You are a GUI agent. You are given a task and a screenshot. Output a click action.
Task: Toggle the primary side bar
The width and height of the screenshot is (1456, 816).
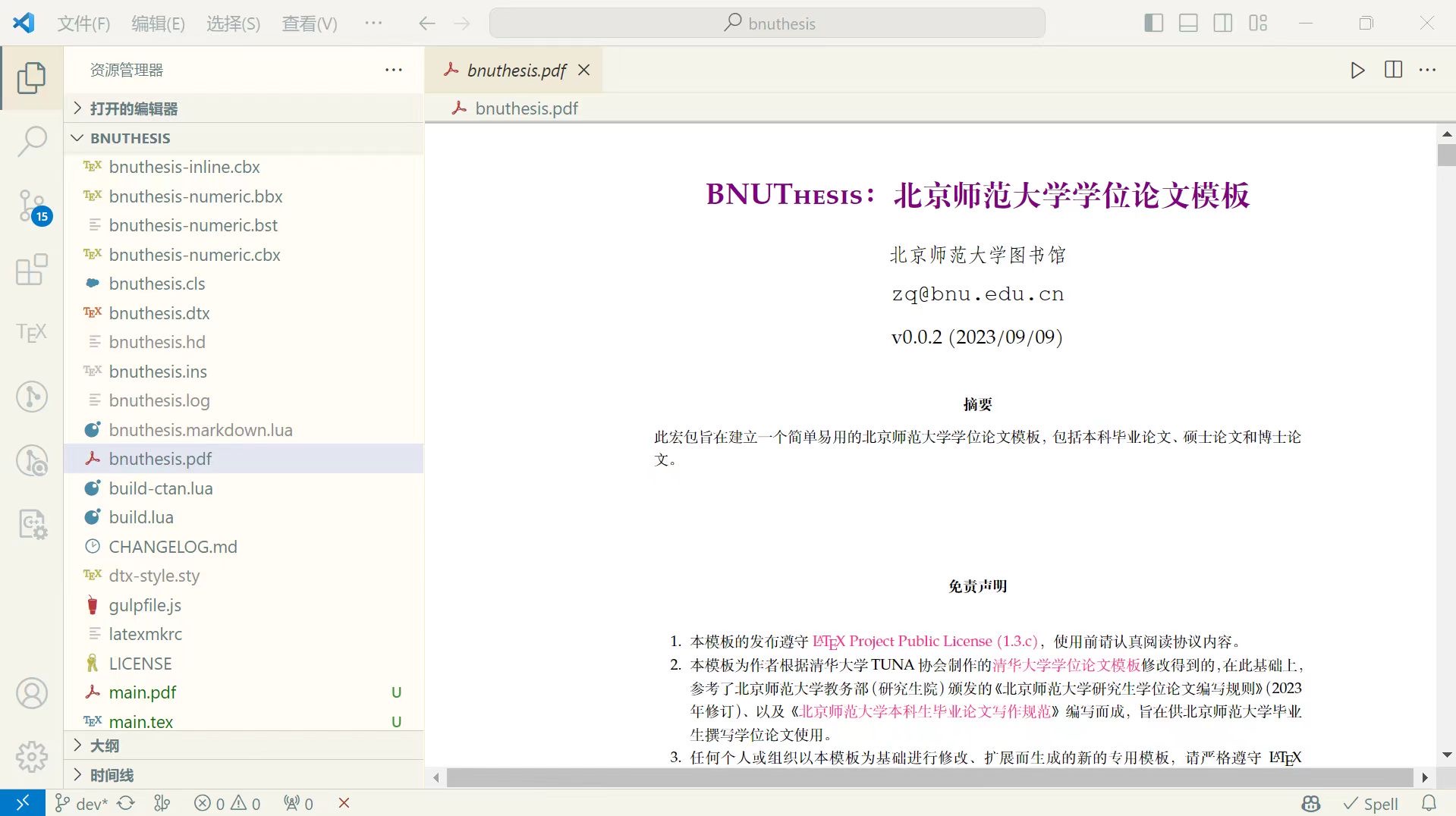(x=1153, y=24)
